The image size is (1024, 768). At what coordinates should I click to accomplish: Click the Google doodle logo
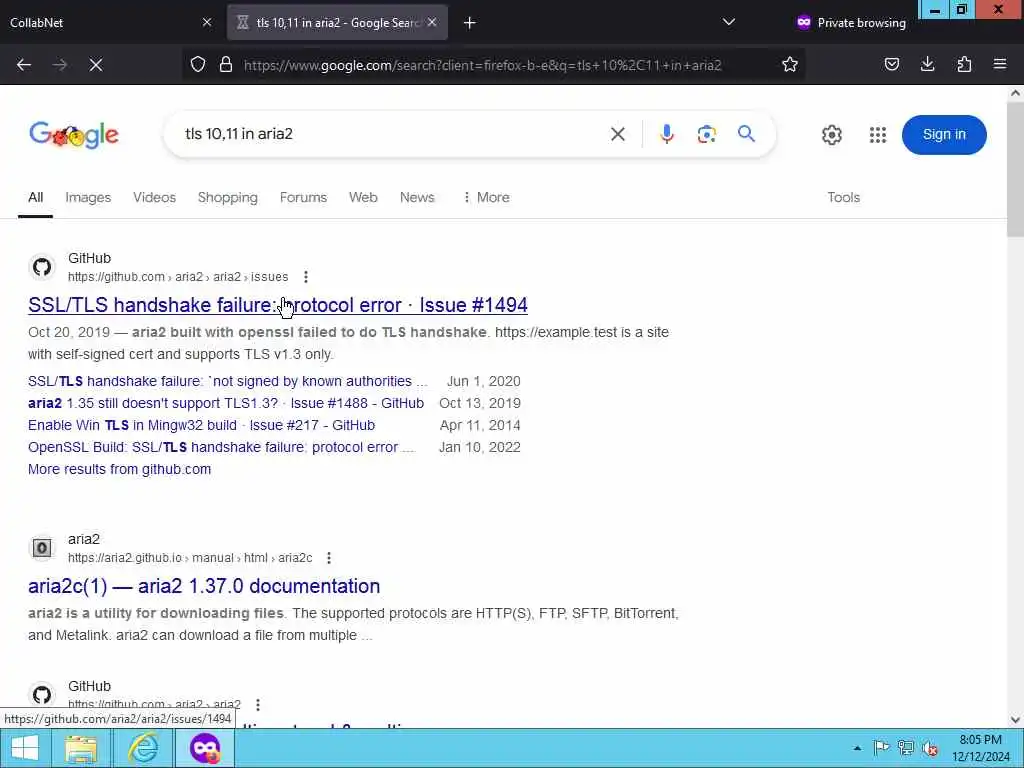(x=74, y=135)
